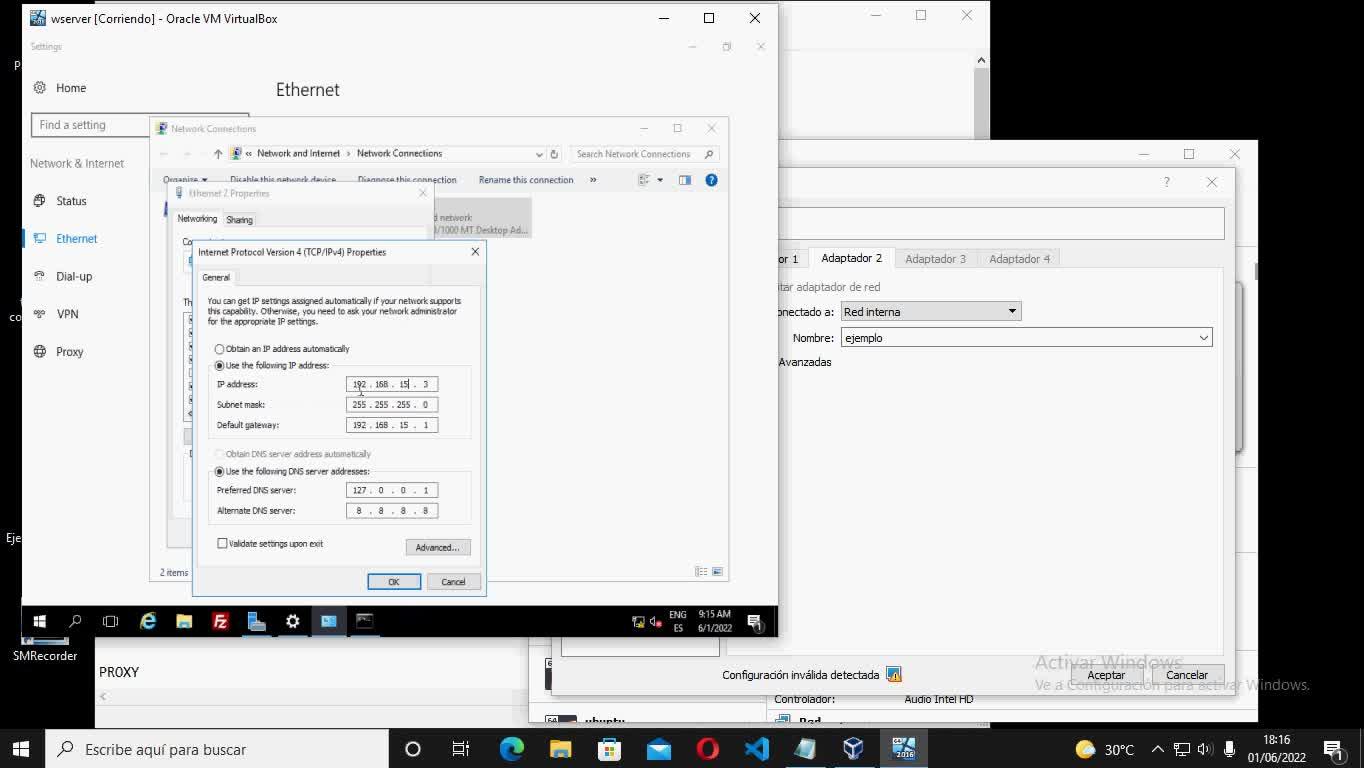Open Command Prompt from the VM taskbar
Image resolution: width=1364 pixels, height=768 pixels.
coord(364,621)
